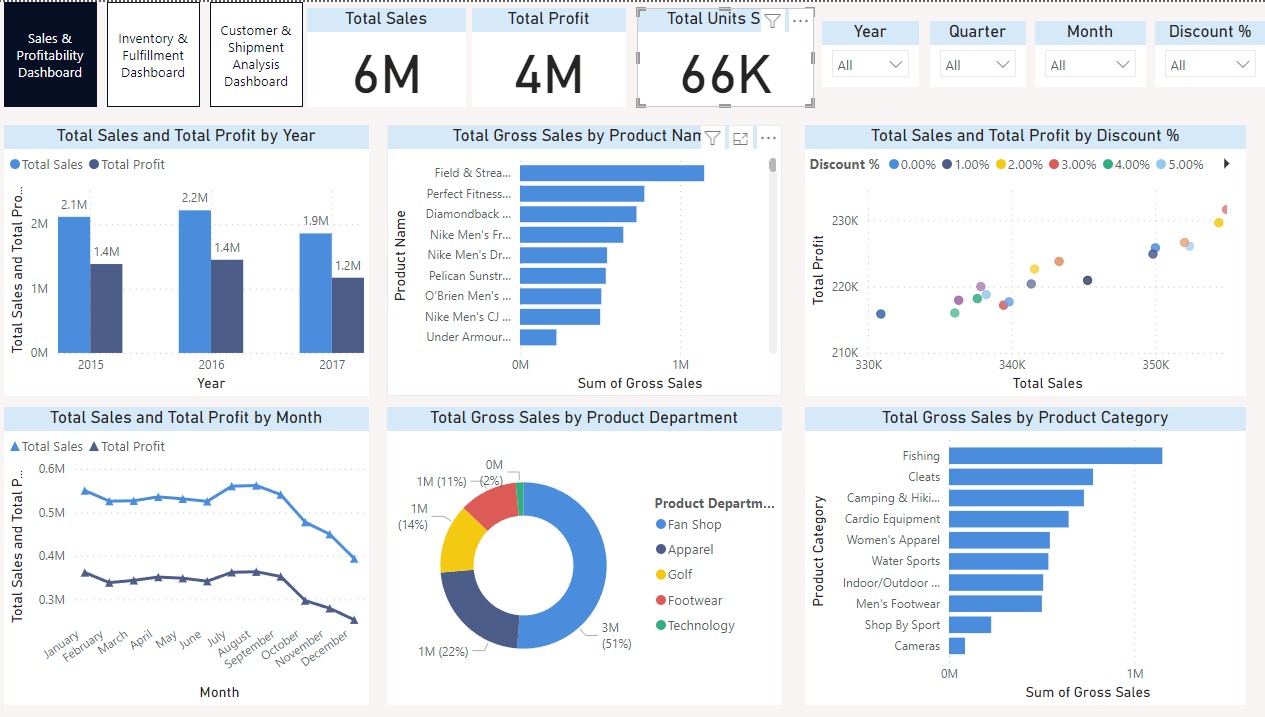This screenshot has width=1265, height=717.
Task: Click the Total Sales legend marker in Year chart
Action: point(15,164)
